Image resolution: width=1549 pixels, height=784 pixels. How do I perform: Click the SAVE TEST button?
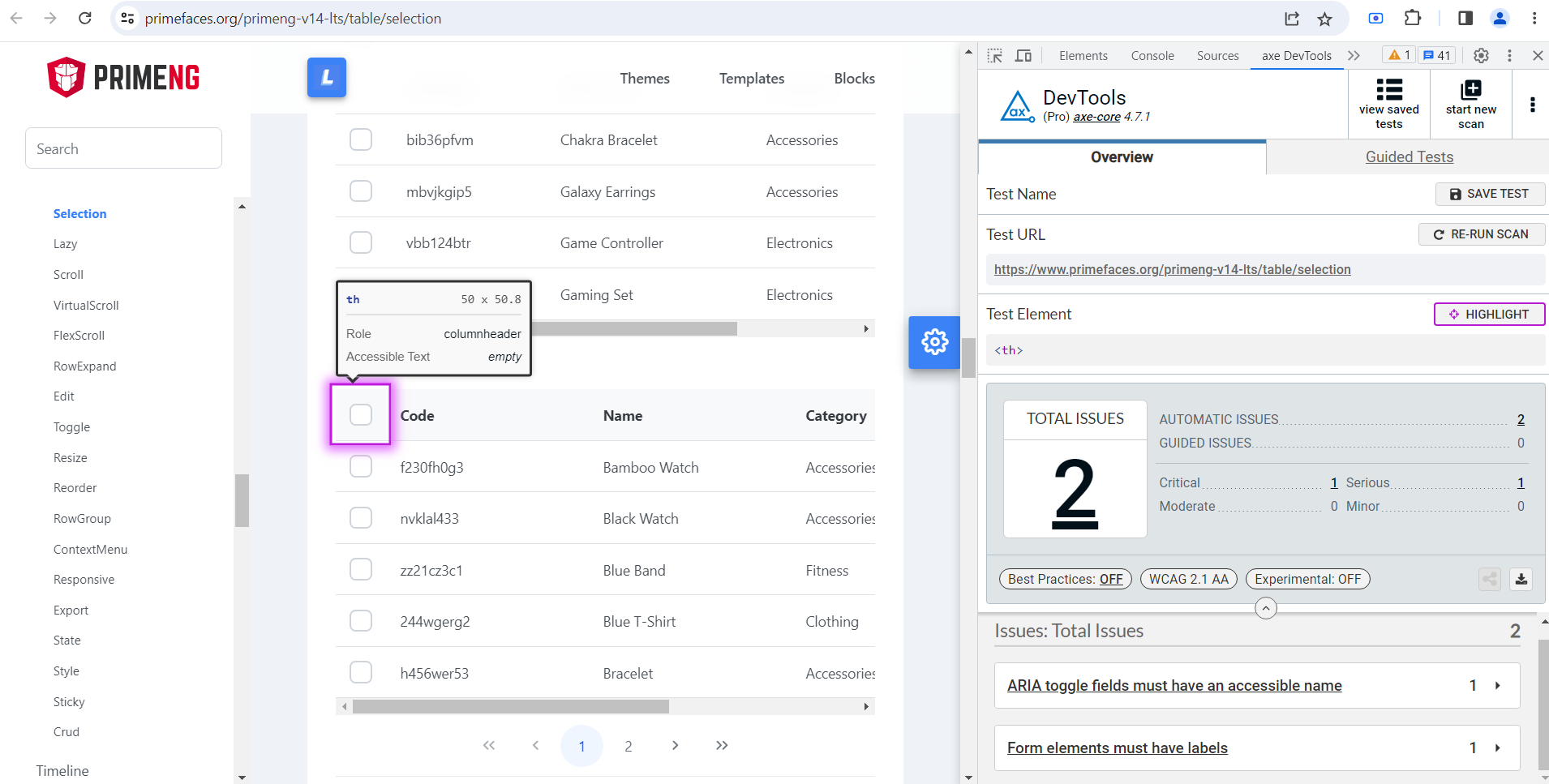click(1489, 194)
